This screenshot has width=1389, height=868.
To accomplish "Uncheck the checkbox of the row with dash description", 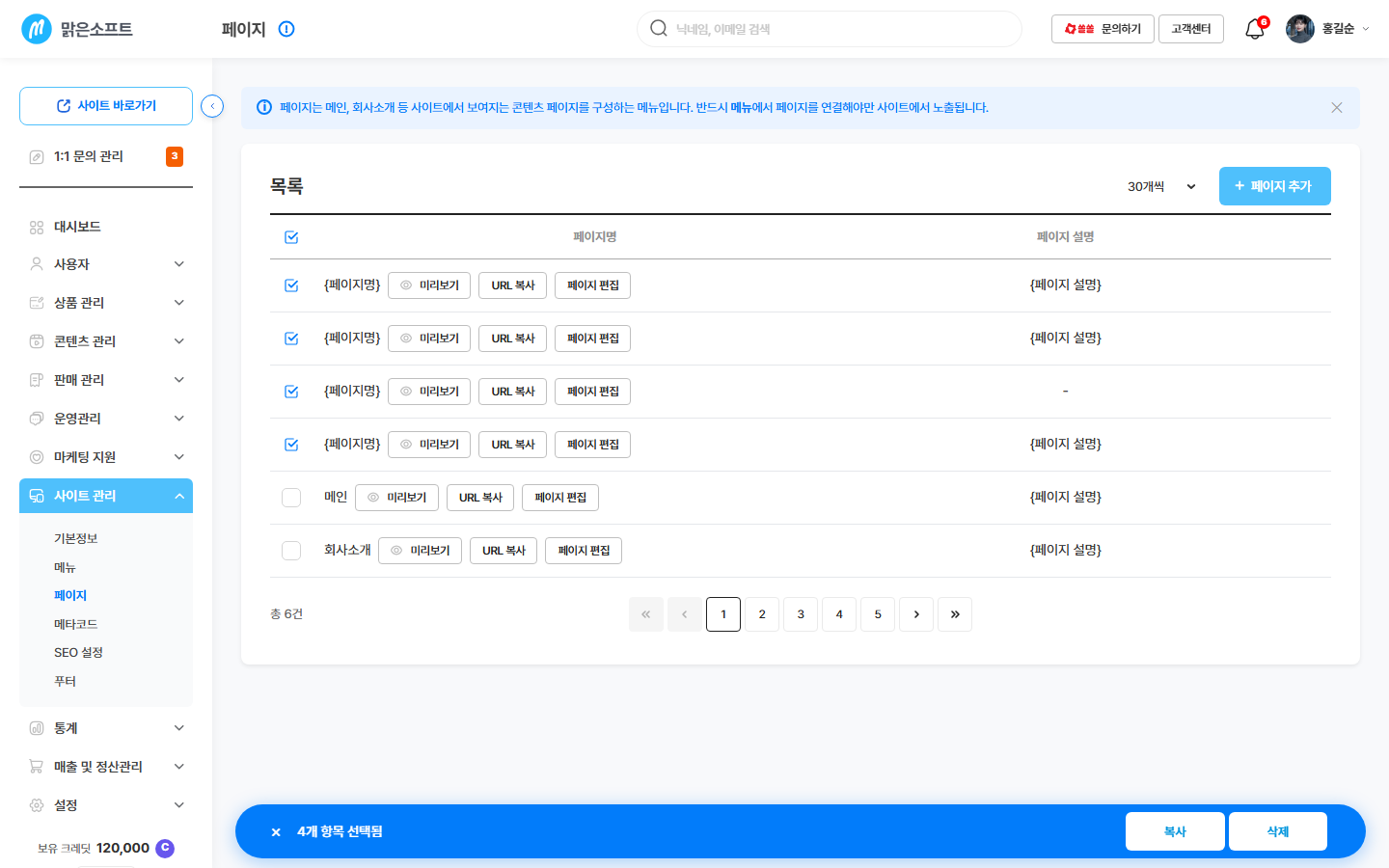I will coord(291,392).
